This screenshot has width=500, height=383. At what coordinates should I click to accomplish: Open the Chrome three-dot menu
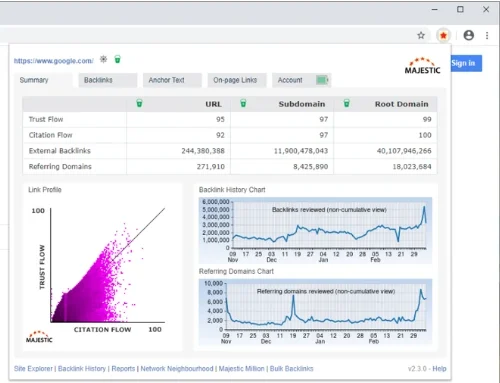click(x=487, y=35)
